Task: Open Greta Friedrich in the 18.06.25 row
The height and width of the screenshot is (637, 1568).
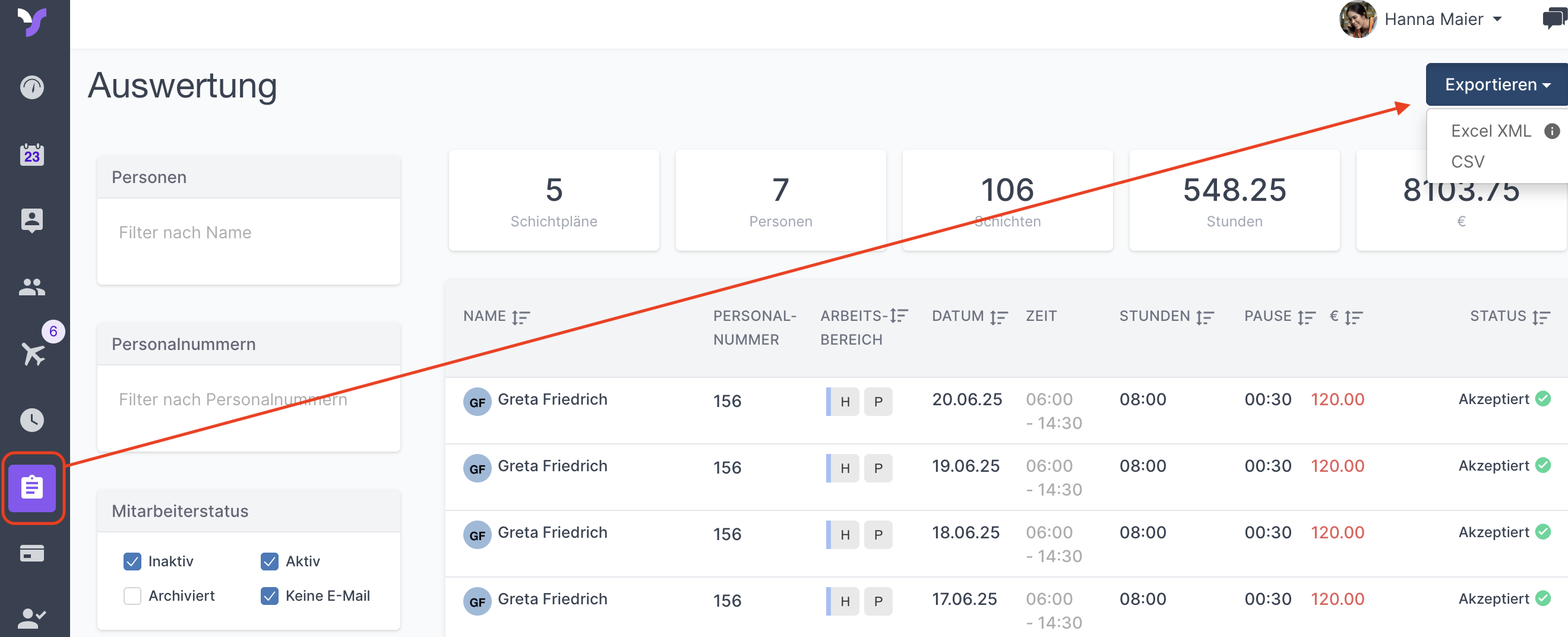Action: pyautogui.click(x=552, y=532)
